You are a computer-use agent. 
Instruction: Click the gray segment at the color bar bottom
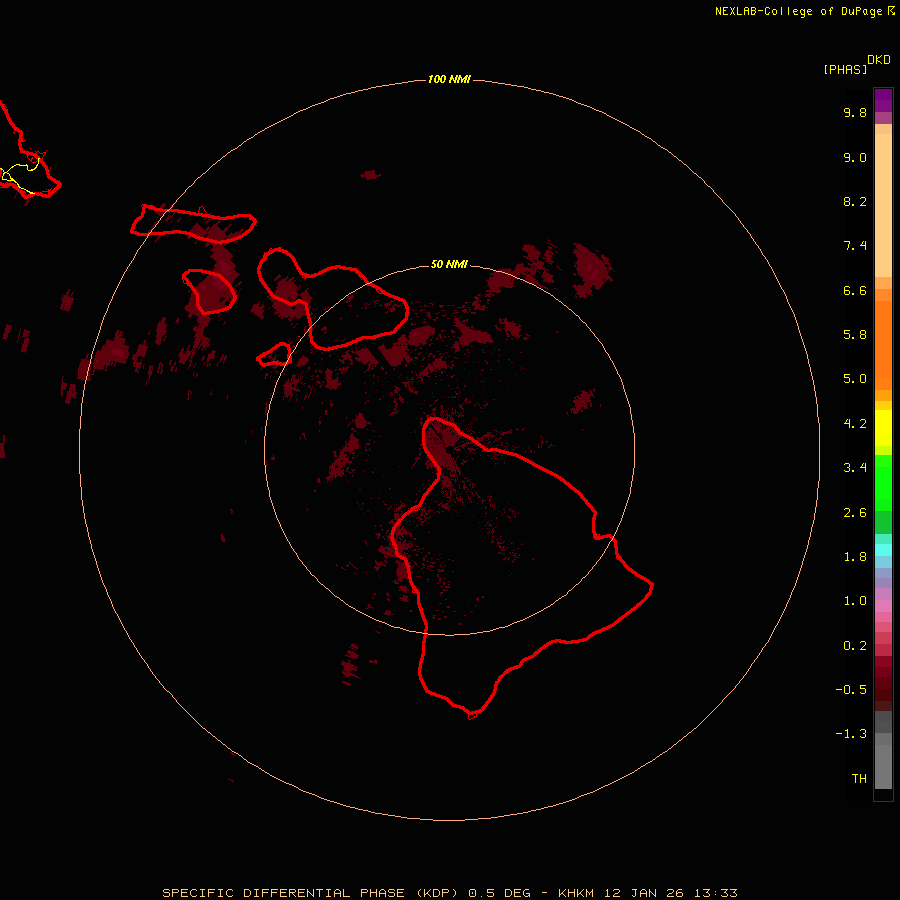point(883,767)
